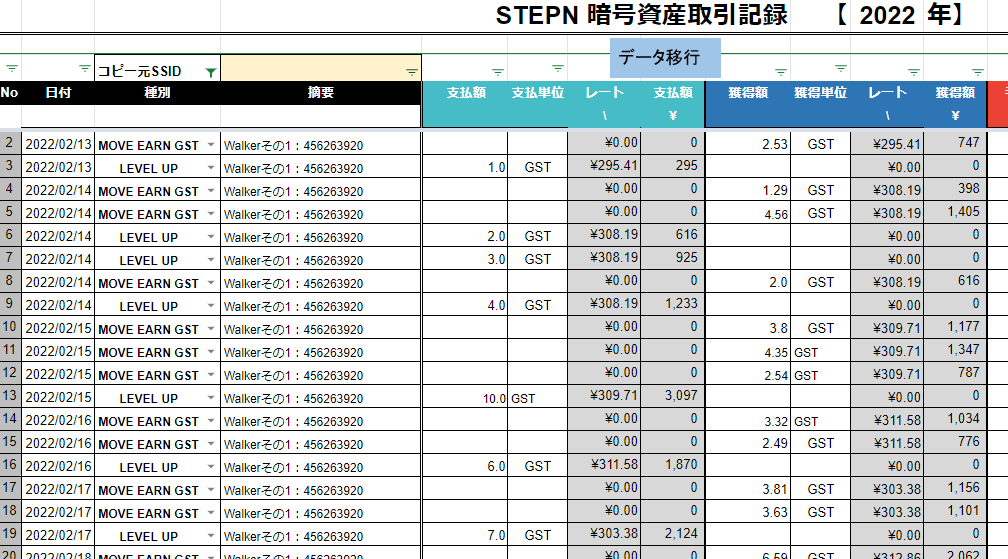Viewport: 1008px width, 559px height.
Task: Select the 3,097 payment cell in row 13
Action: pyautogui.click(x=674, y=397)
